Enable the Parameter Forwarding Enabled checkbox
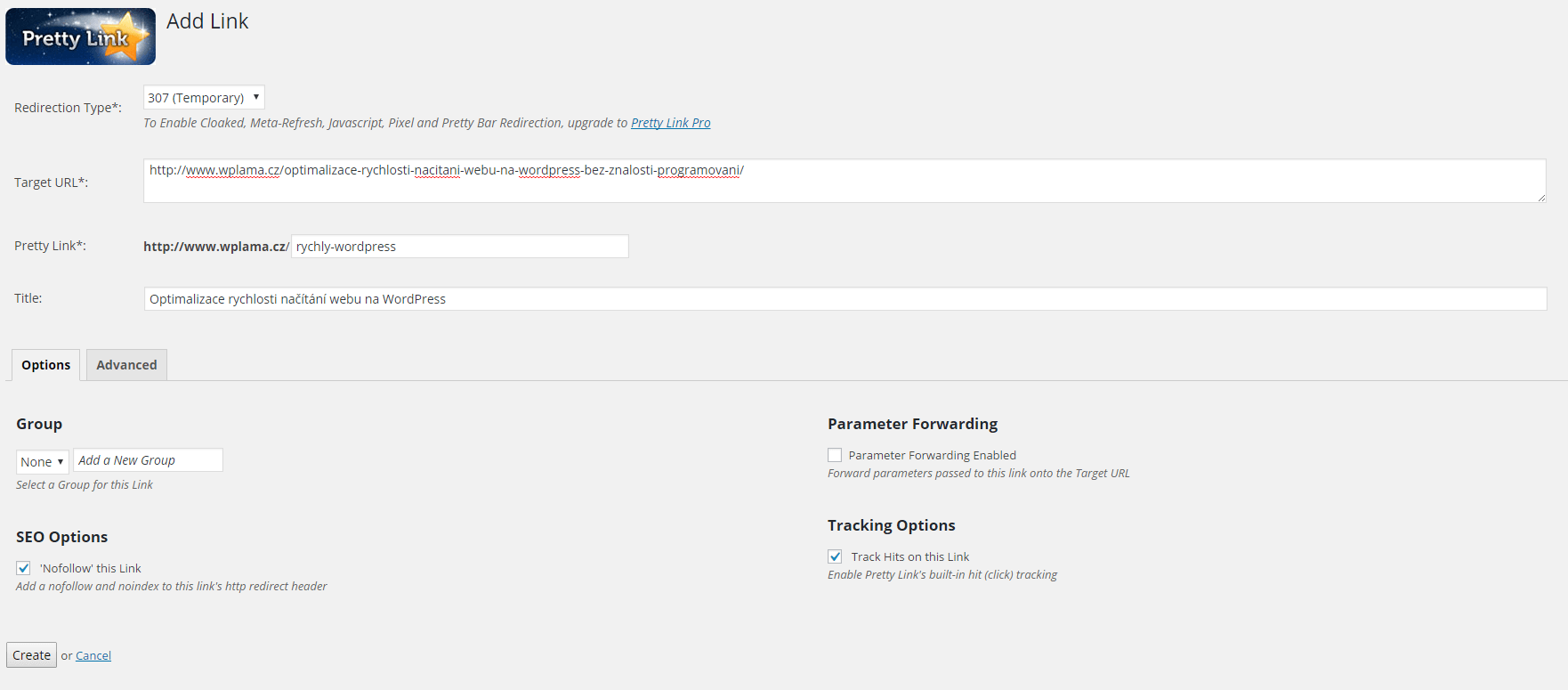 [835, 455]
